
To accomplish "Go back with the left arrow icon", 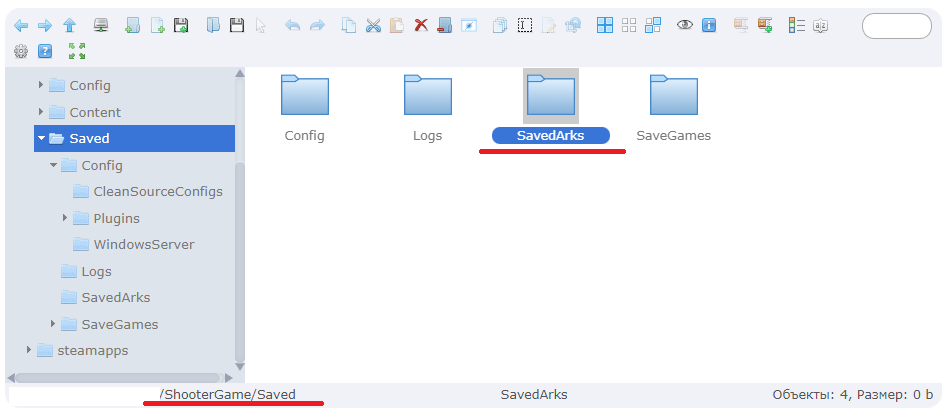I will pyautogui.click(x=21, y=25).
